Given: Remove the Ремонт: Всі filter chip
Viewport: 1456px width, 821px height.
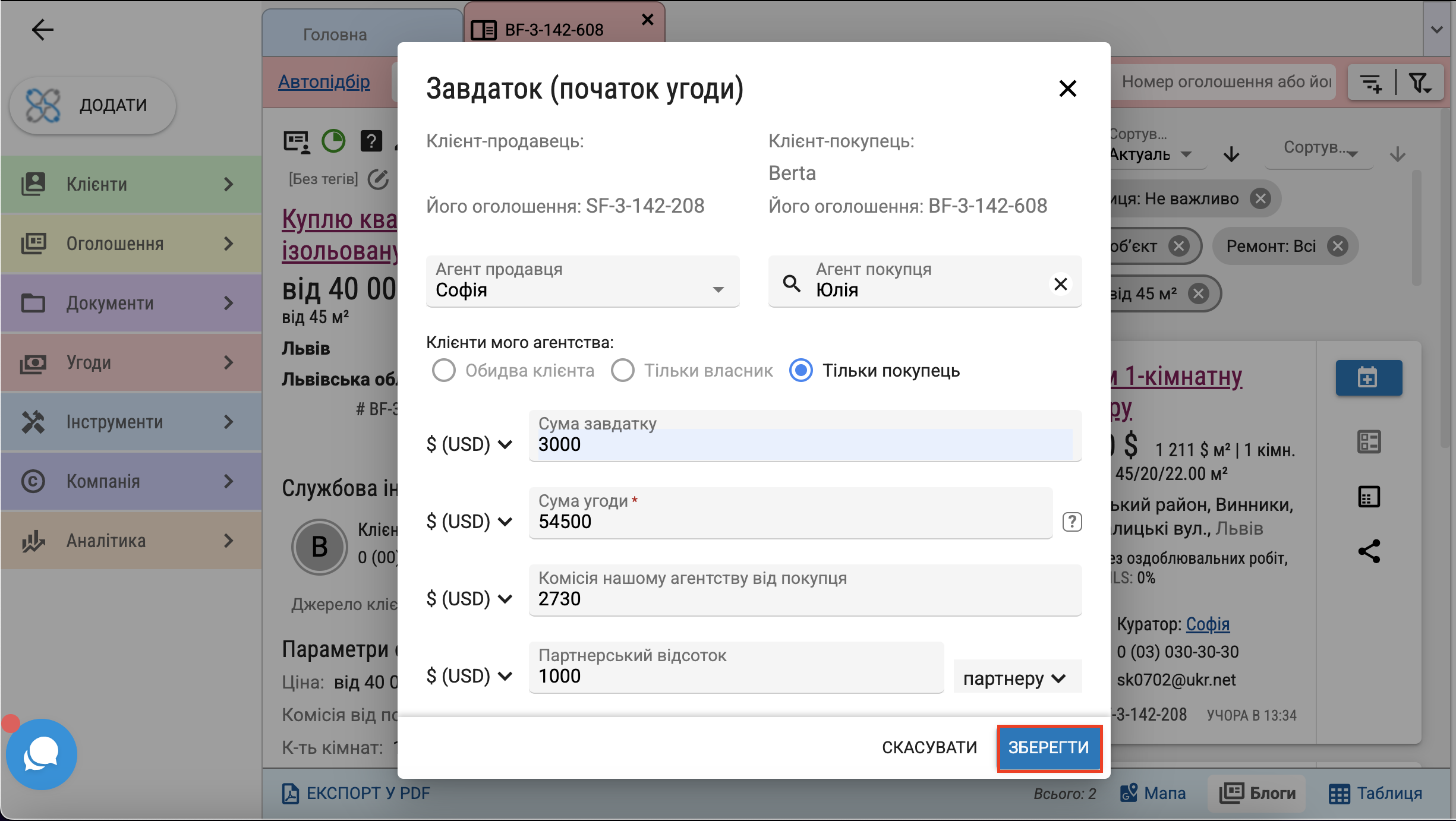Looking at the screenshot, I should click(x=1338, y=247).
